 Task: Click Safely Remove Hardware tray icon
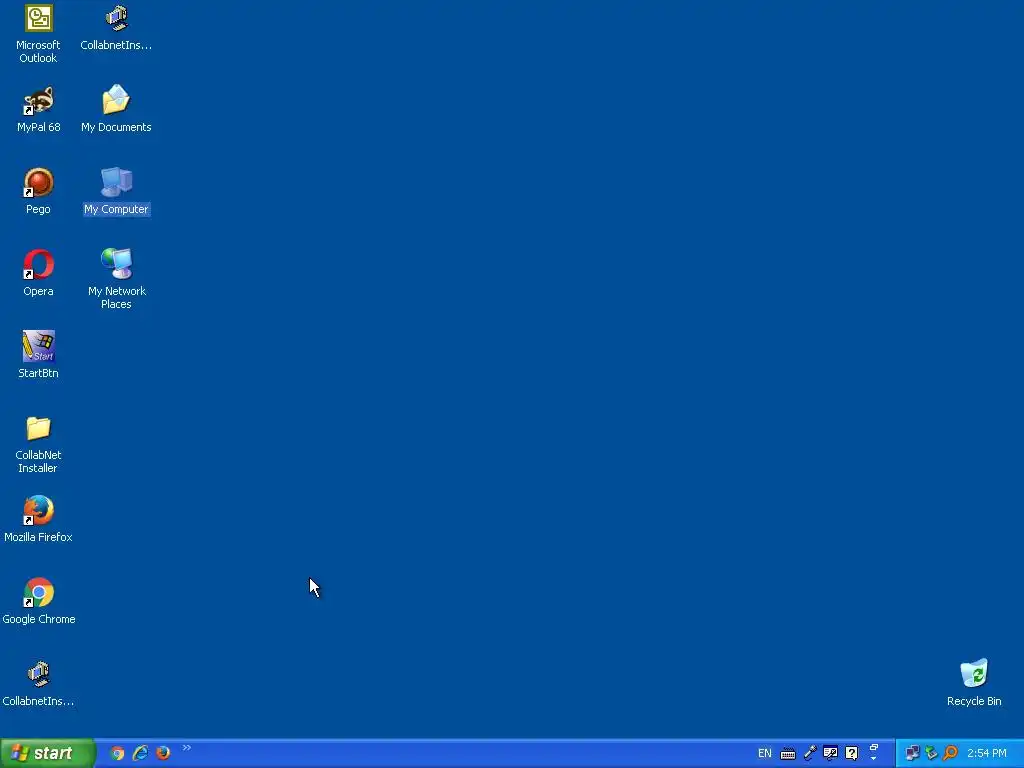(931, 753)
